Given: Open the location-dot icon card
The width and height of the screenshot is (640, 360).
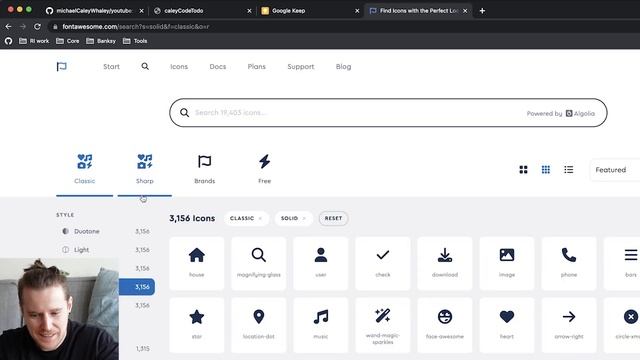Looking at the screenshot, I should (x=259, y=325).
